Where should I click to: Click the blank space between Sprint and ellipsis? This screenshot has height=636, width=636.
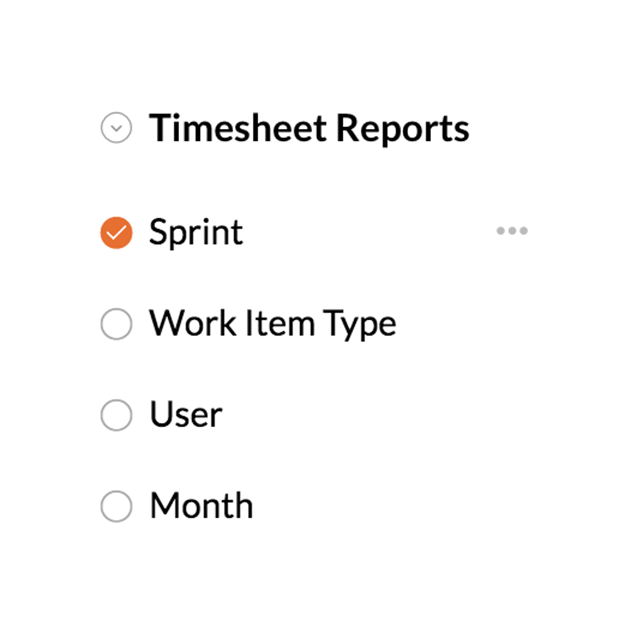pos(369,232)
